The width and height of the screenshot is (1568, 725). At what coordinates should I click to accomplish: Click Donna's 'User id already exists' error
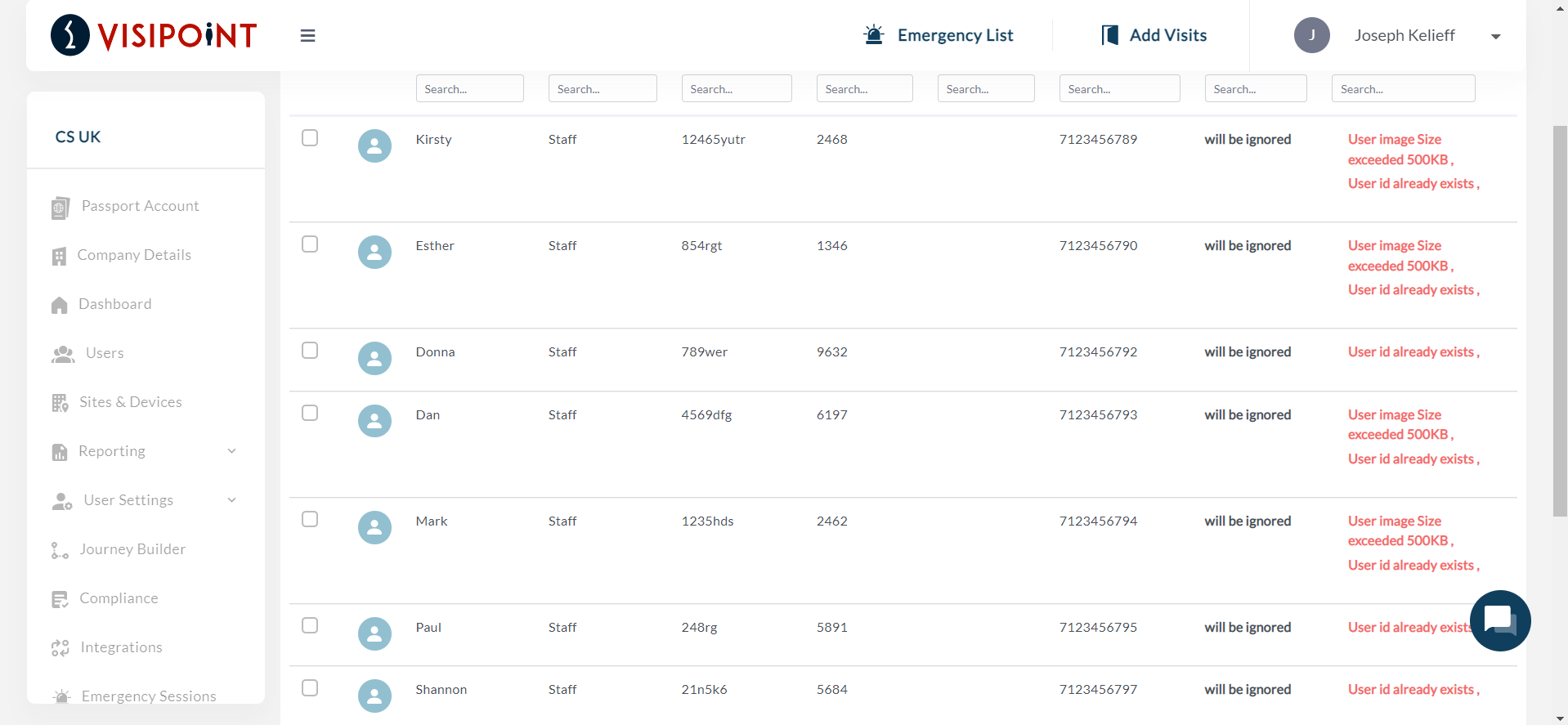1413,351
